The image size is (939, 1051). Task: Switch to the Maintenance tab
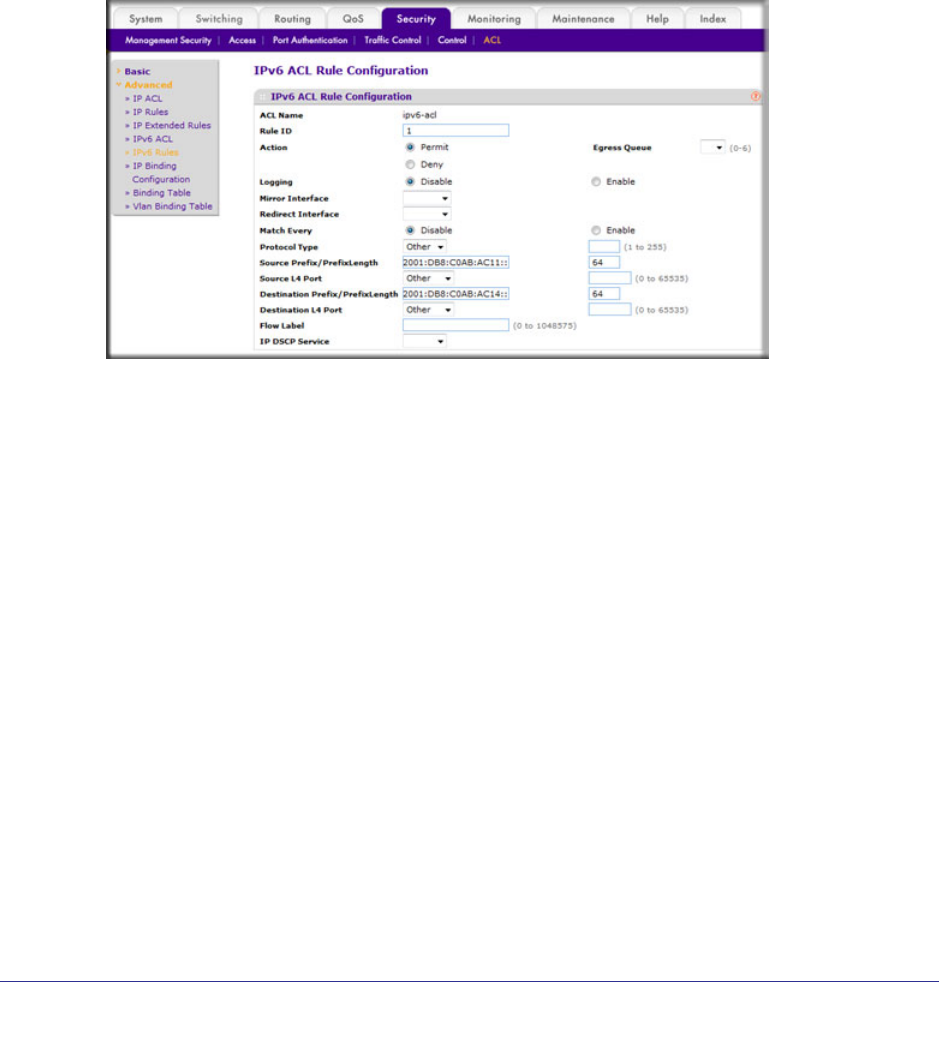click(x=583, y=19)
